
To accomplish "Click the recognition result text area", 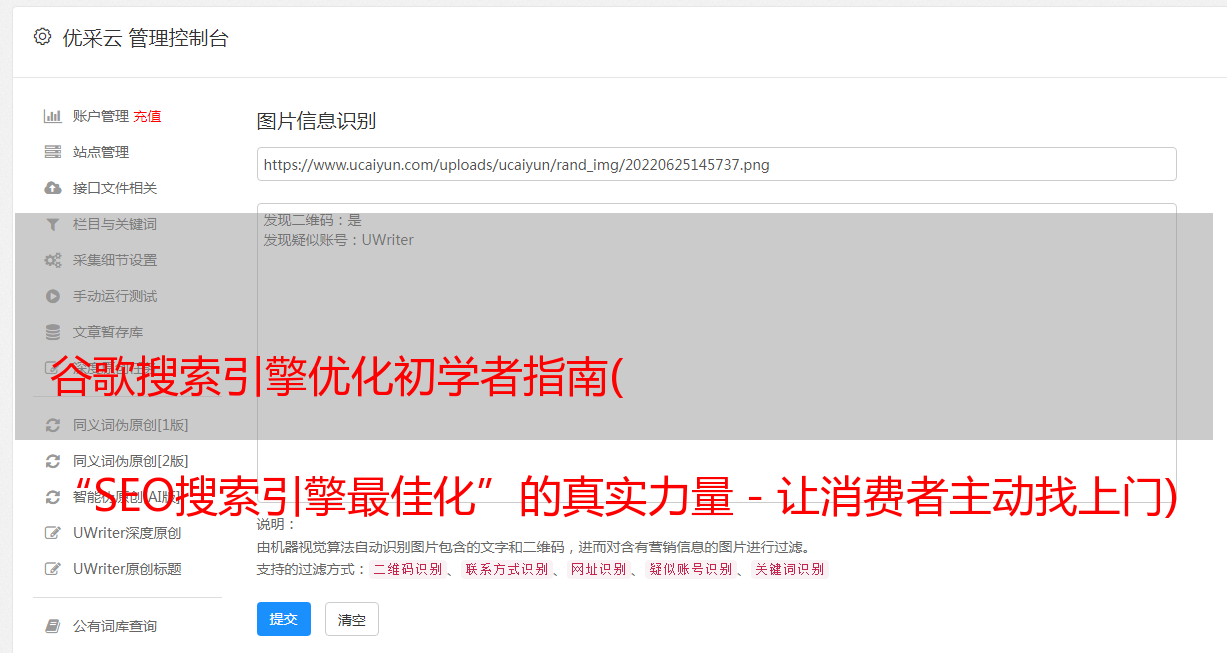I will coord(716,353).
